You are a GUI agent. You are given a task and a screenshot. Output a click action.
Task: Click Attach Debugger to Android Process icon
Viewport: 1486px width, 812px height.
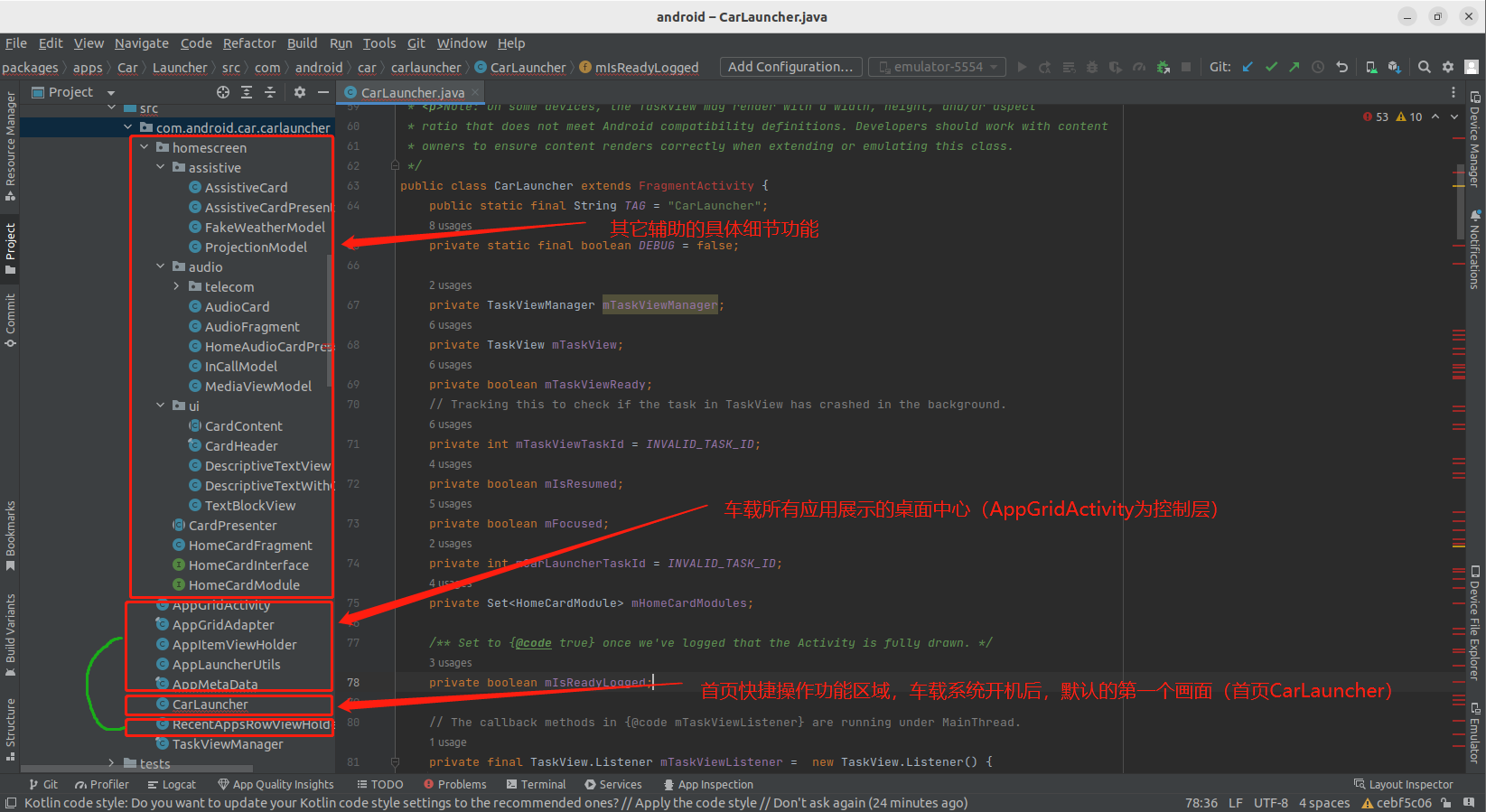pos(1163,67)
